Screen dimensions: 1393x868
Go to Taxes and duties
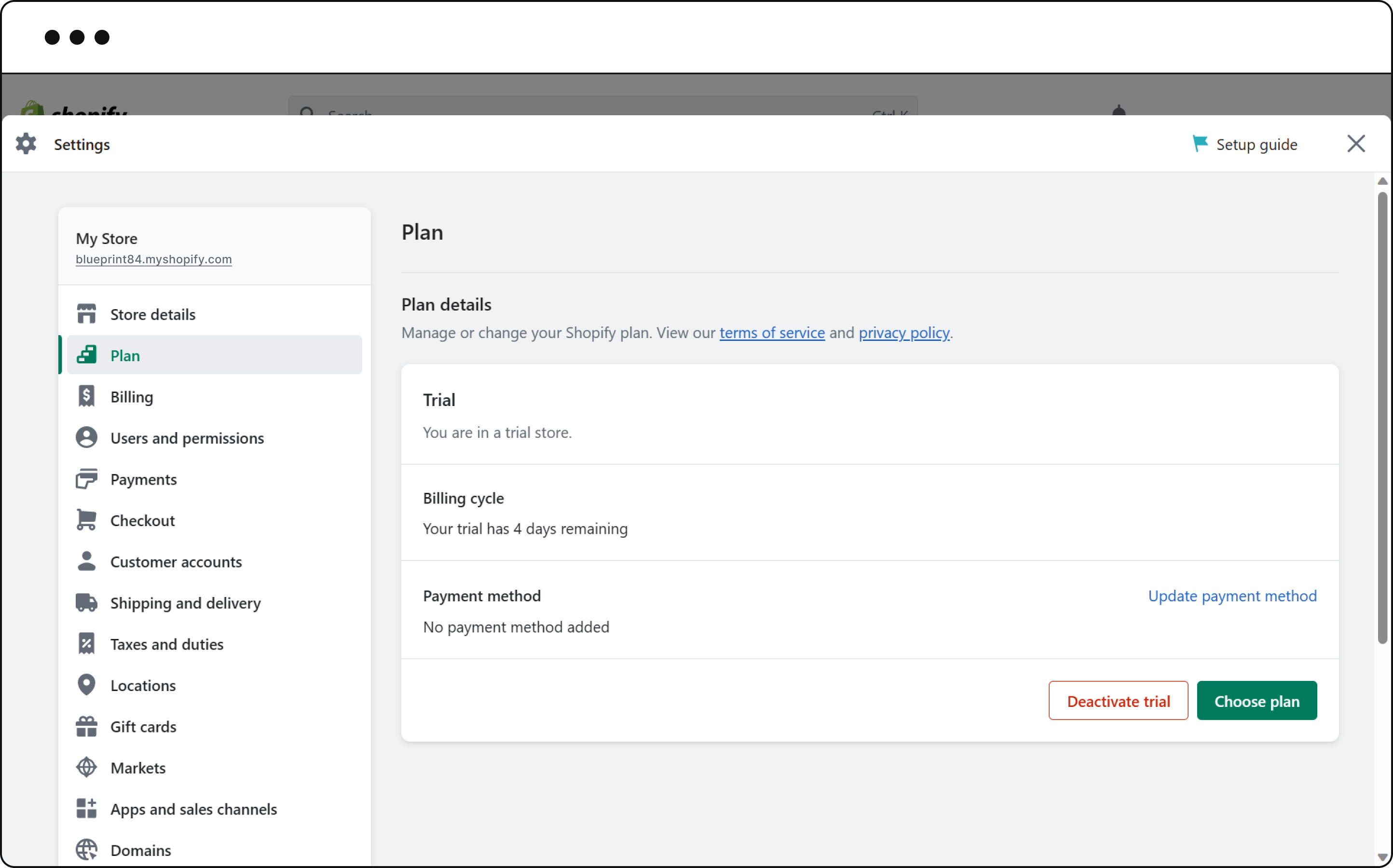click(214, 644)
